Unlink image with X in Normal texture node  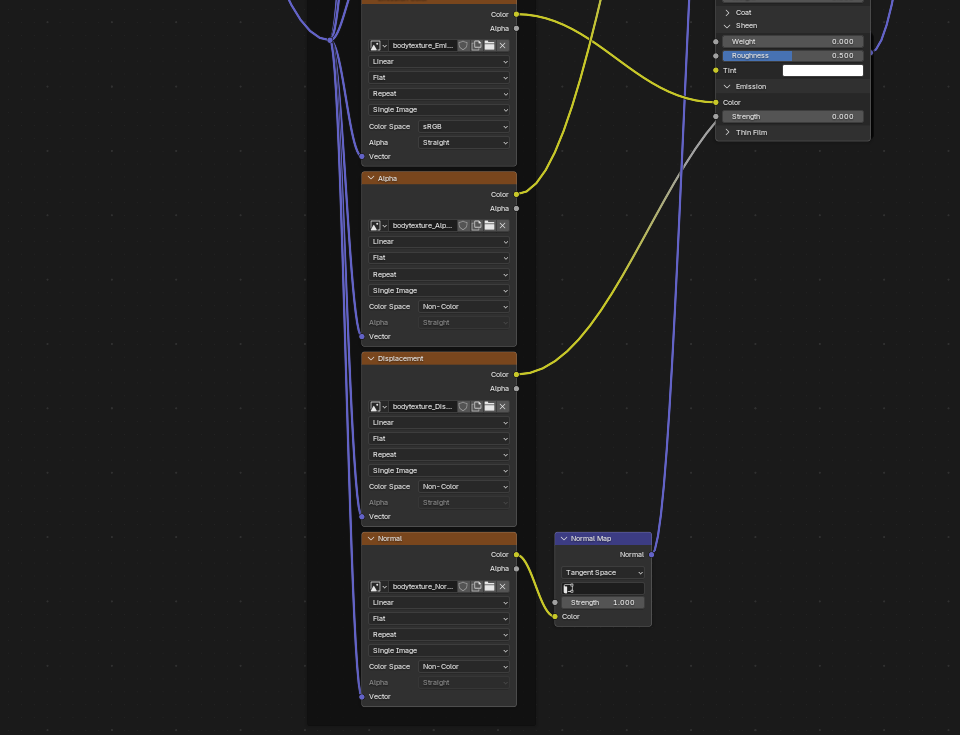[x=503, y=586]
